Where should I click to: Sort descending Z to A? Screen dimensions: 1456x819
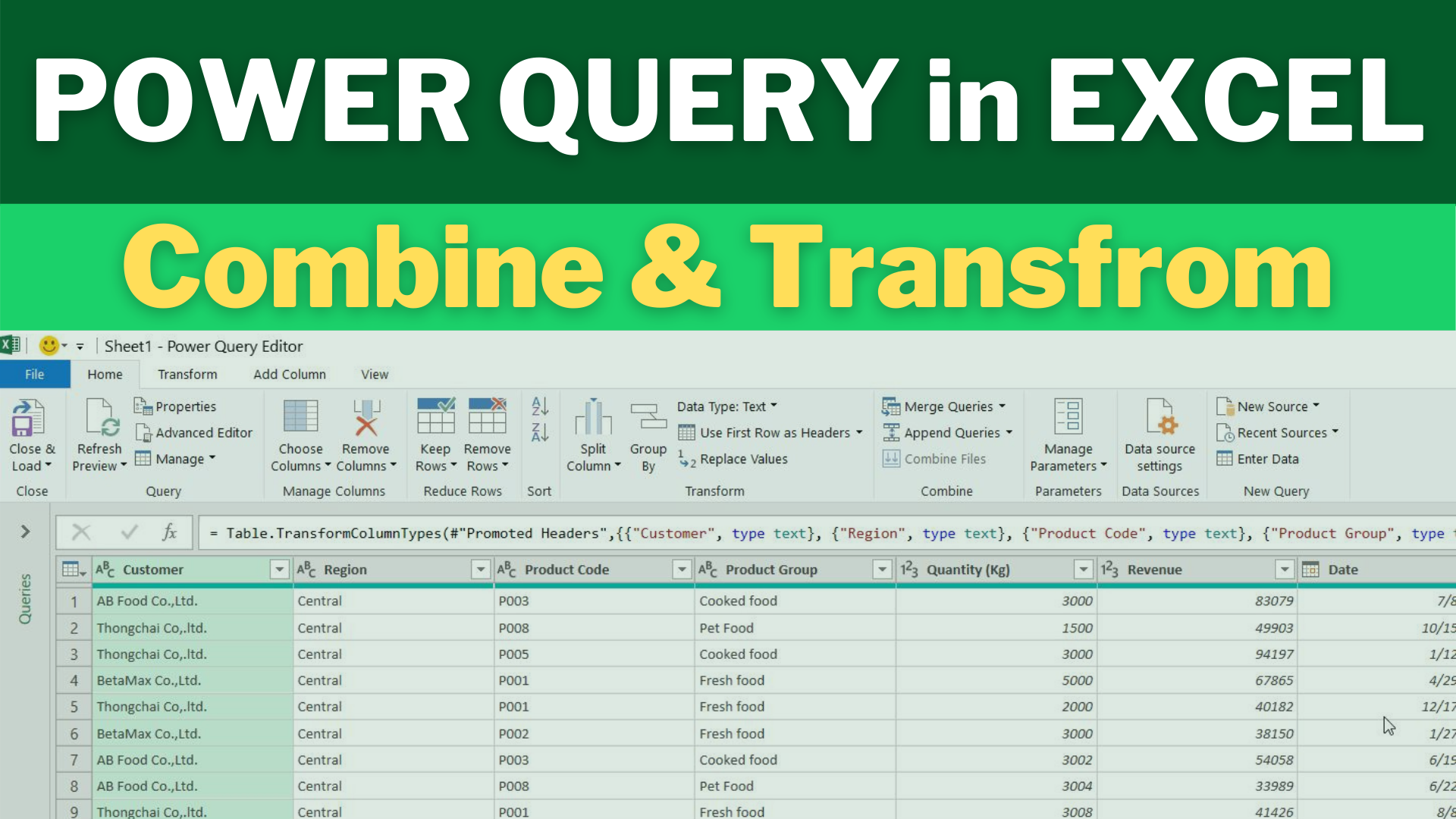pos(540,433)
